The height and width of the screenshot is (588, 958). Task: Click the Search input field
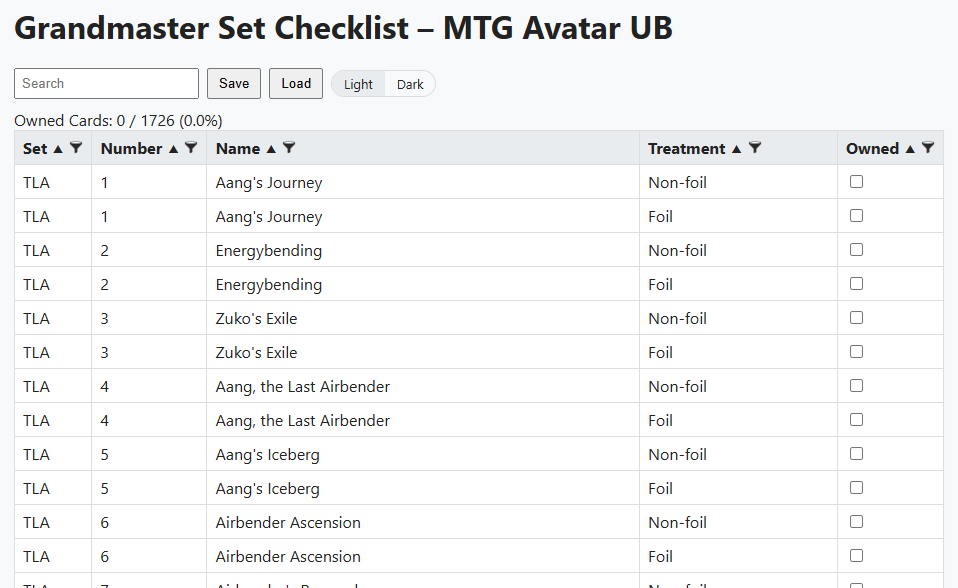click(x=105, y=83)
